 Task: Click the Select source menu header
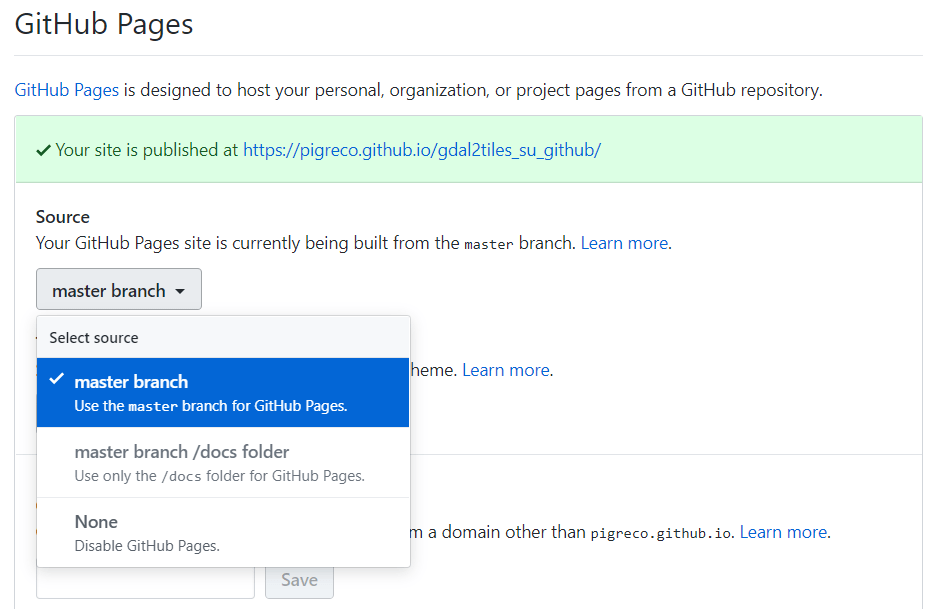[94, 338]
